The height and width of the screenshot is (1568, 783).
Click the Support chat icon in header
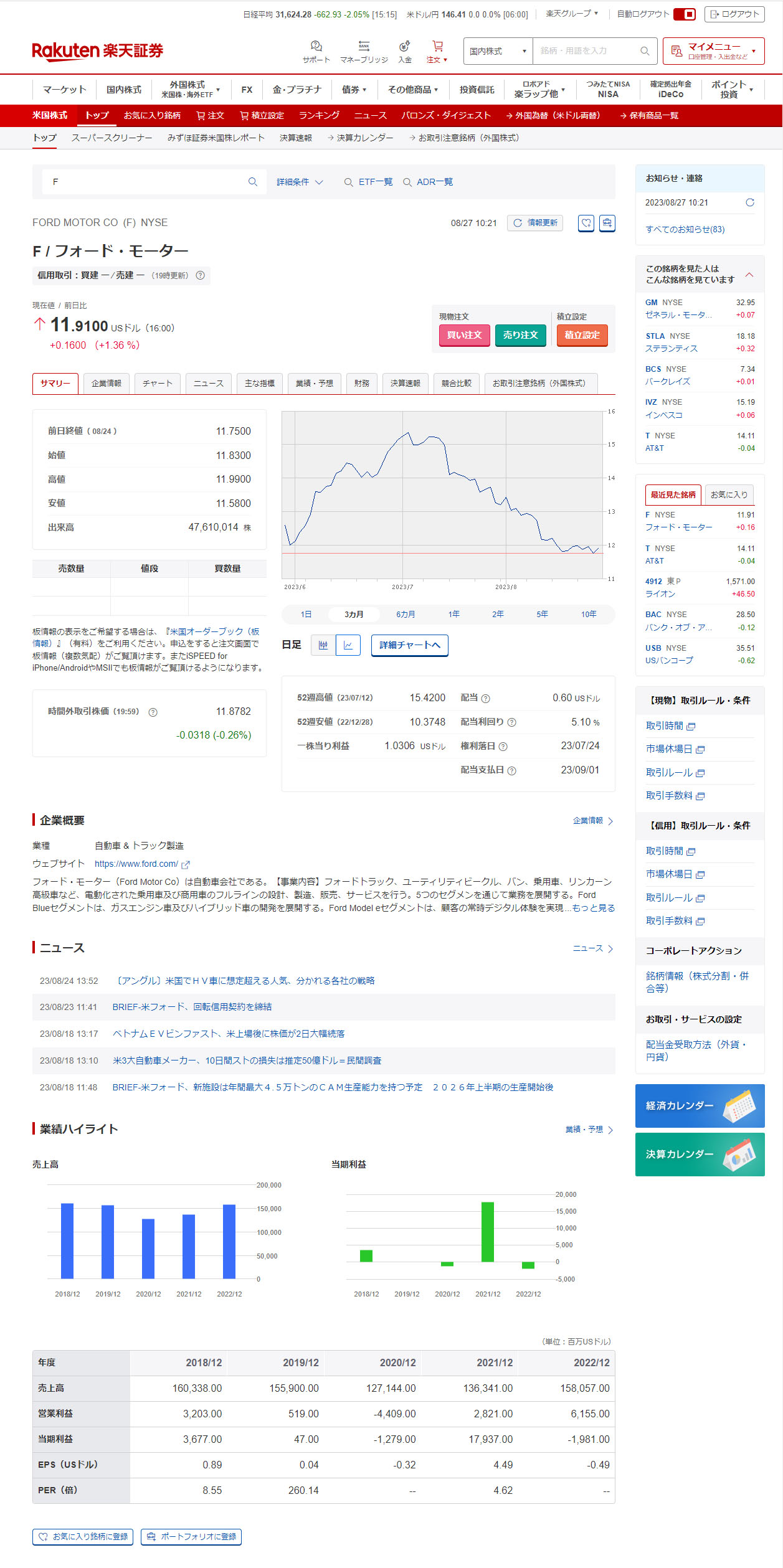pos(316,47)
